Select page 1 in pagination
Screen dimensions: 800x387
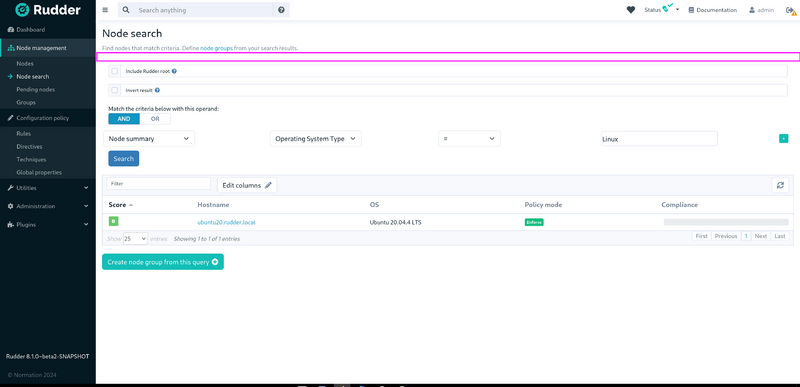[x=745, y=236]
